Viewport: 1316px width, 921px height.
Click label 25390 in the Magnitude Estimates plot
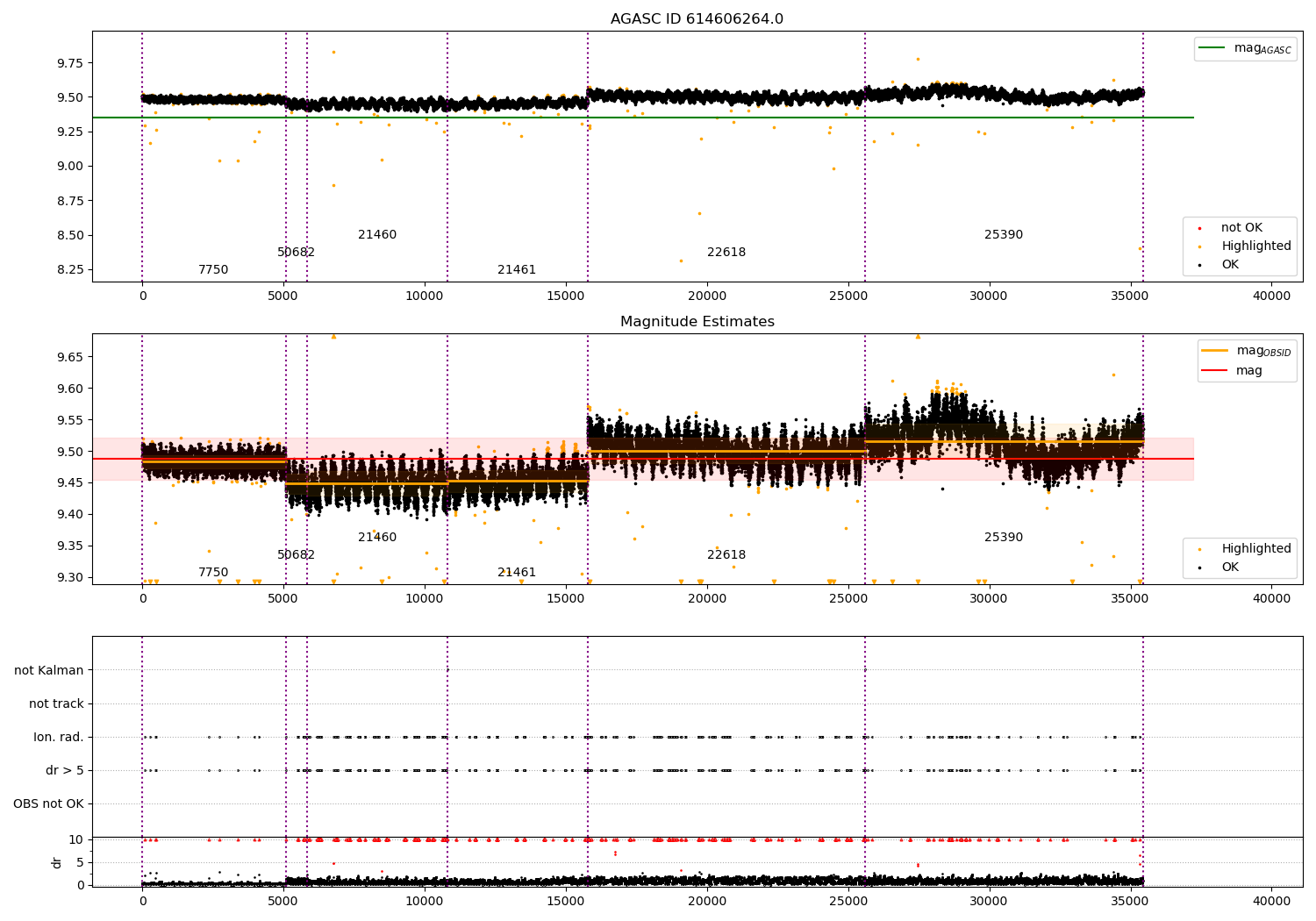pos(1004,538)
